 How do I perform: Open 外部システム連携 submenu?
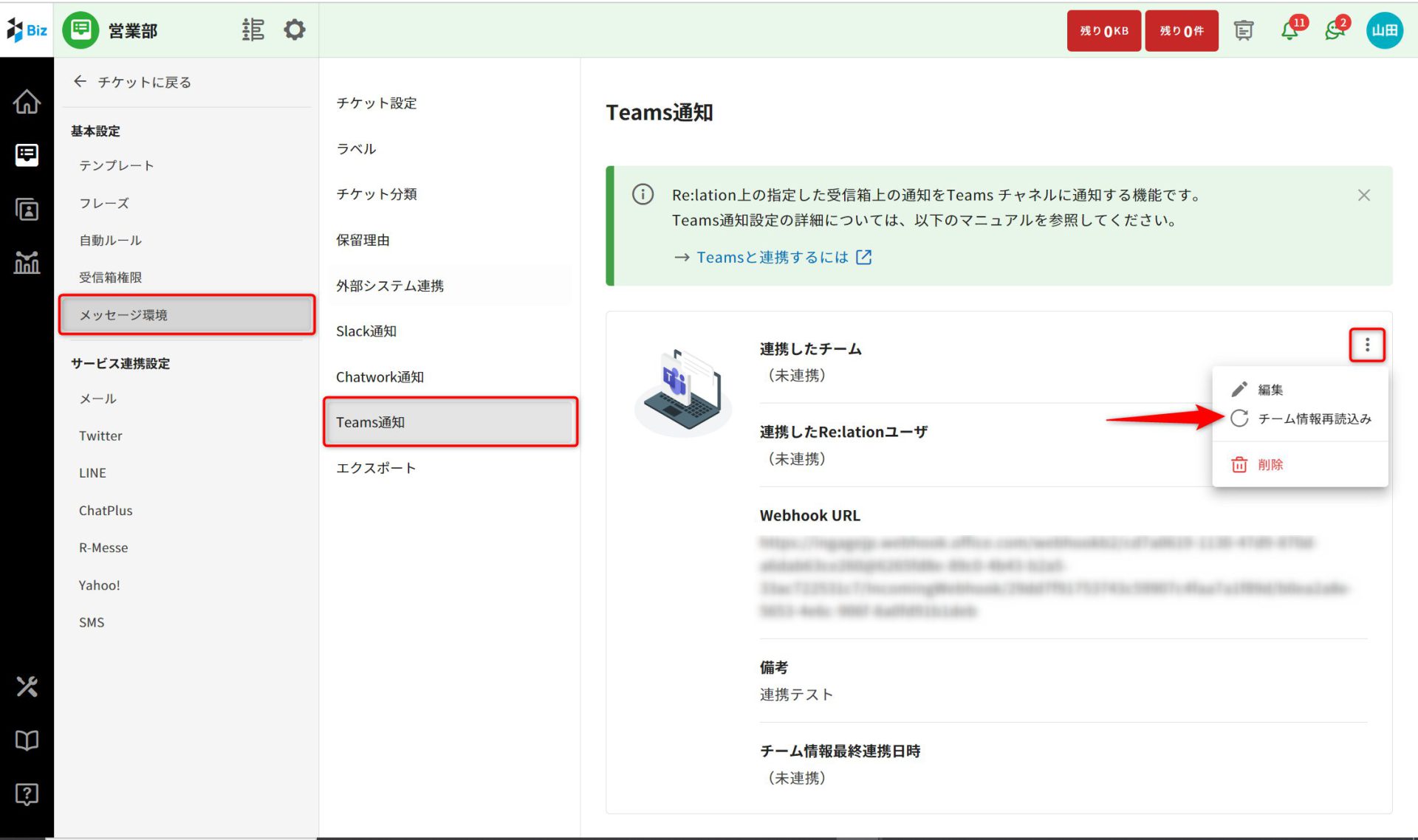coord(449,286)
